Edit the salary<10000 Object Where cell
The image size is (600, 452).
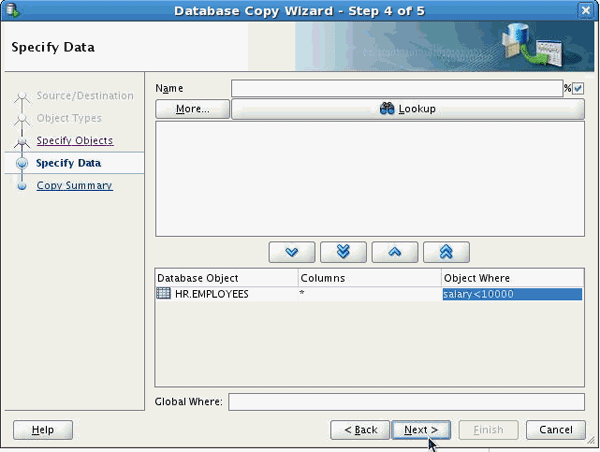click(x=512, y=294)
